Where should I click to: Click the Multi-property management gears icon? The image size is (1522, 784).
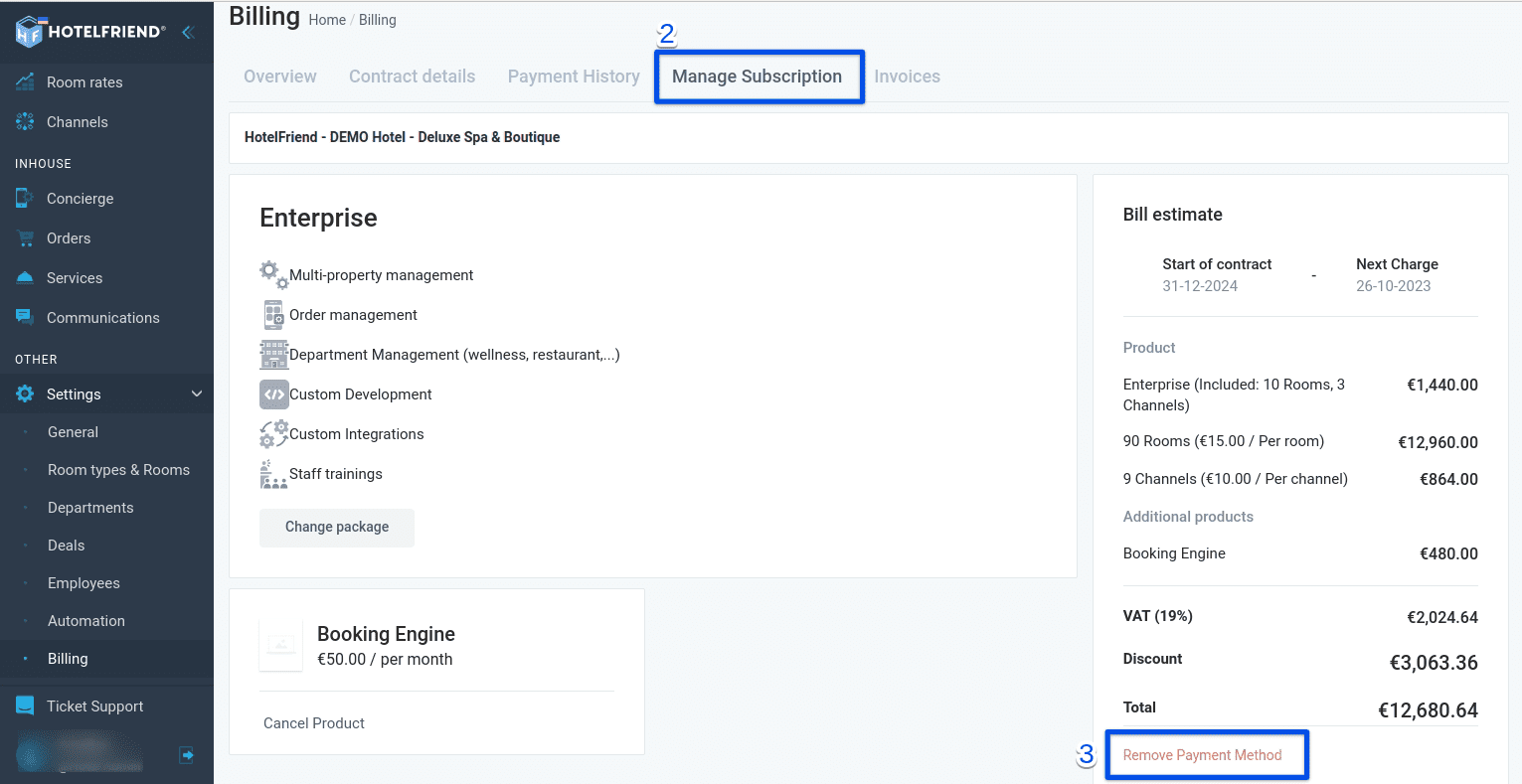pos(273,275)
